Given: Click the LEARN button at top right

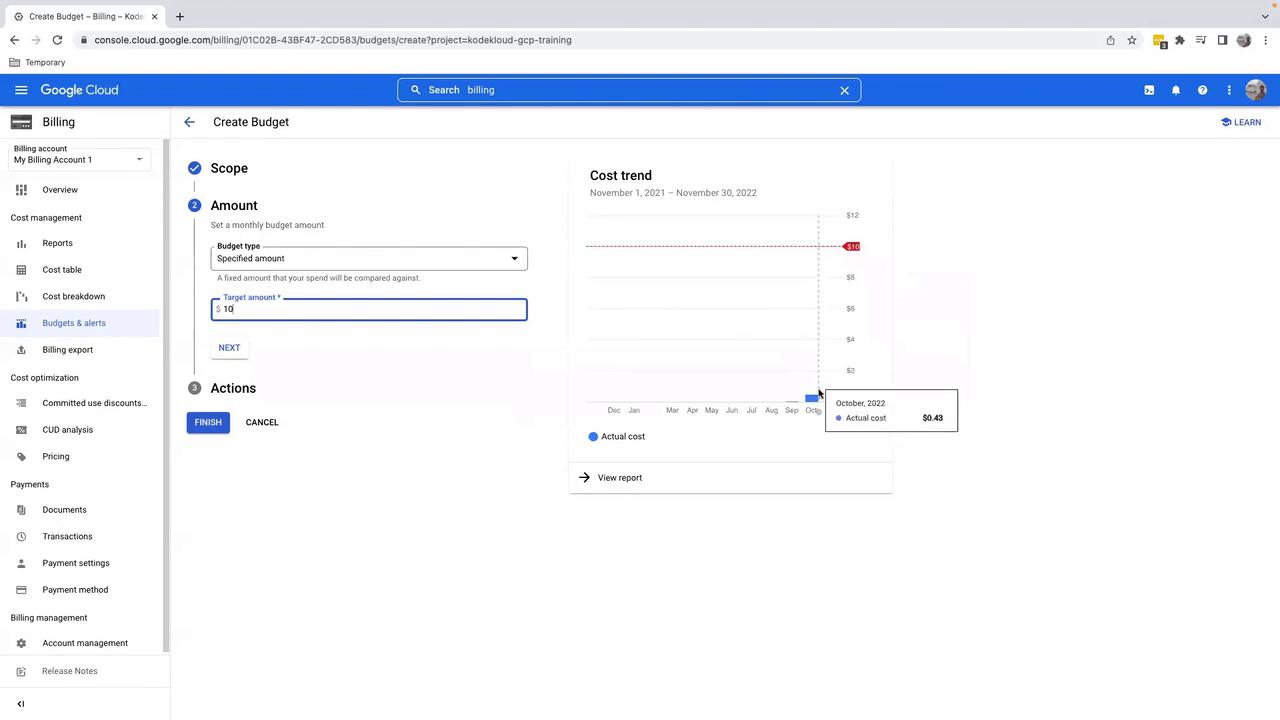Looking at the screenshot, I should pyautogui.click(x=1240, y=122).
